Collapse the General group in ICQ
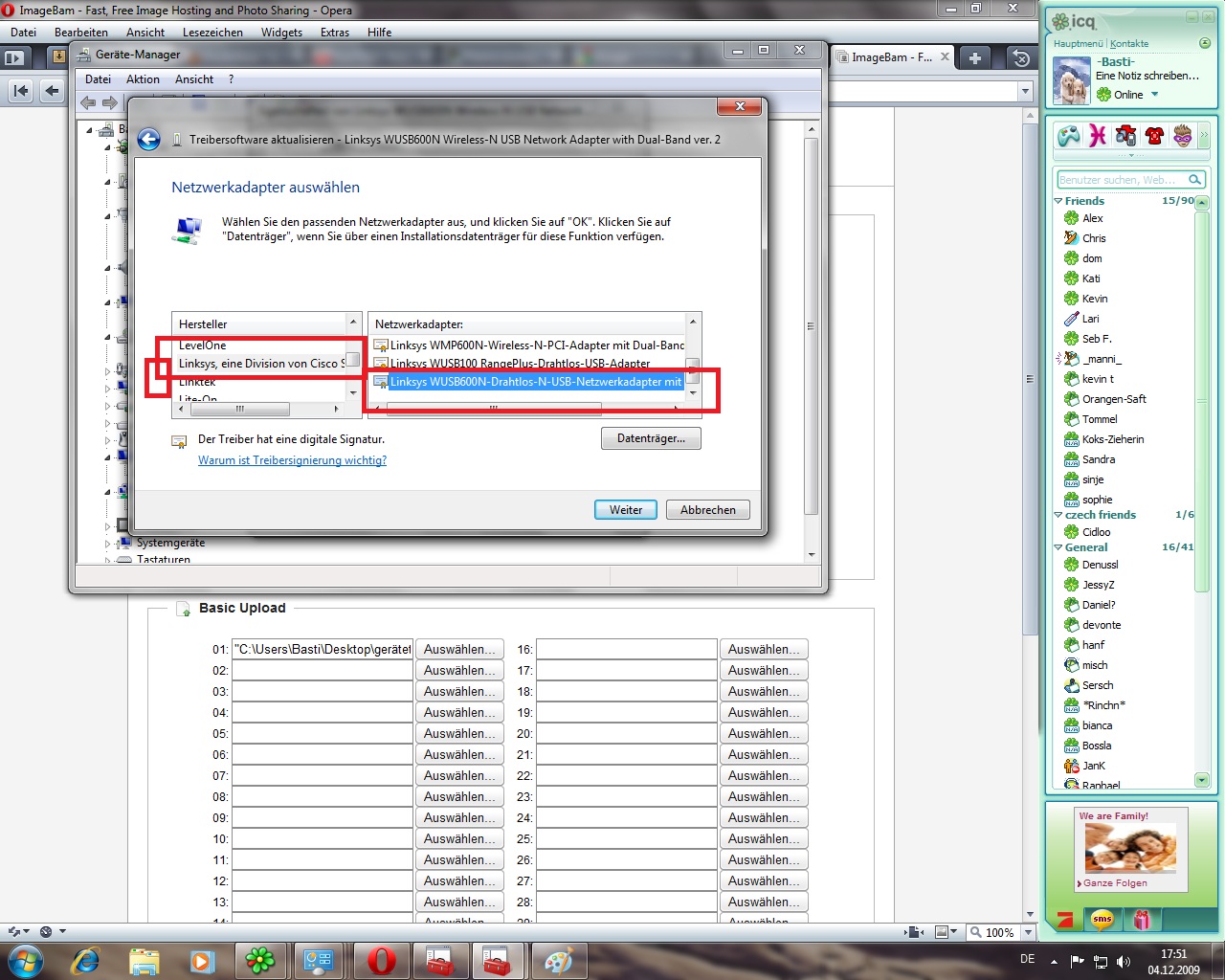Screen dimensions: 1225x980 [x=1058, y=547]
